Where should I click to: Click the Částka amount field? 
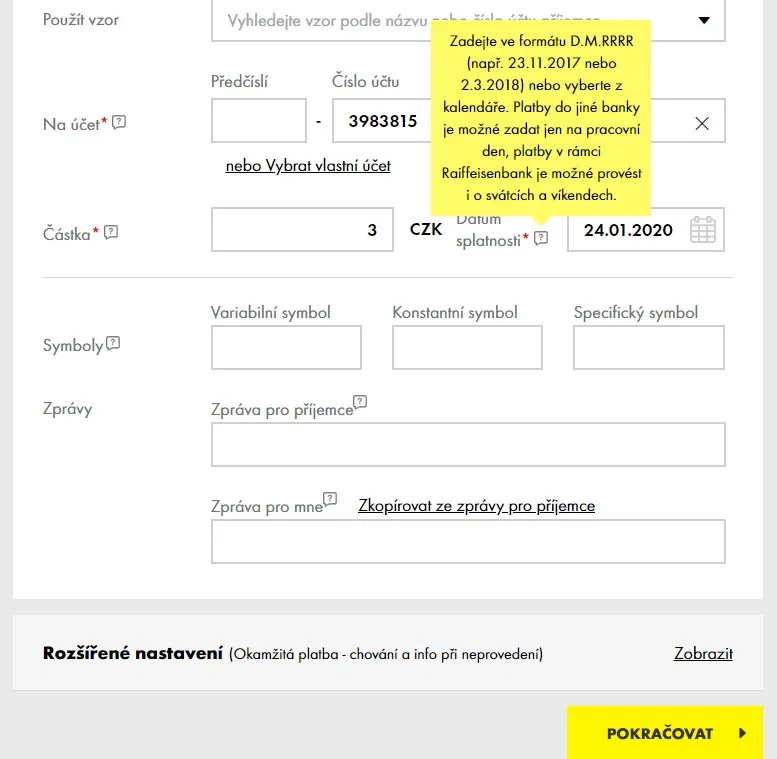[302, 230]
